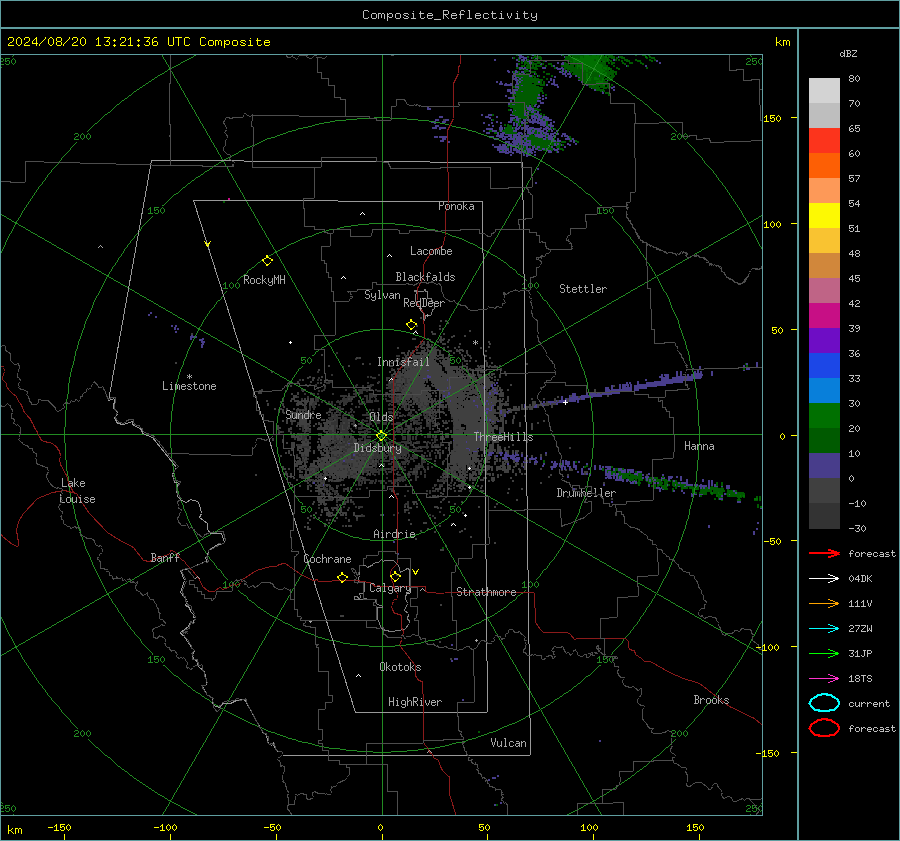Click the red forecast ellipse symbol
900x841 pixels.
tap(824, 728)
